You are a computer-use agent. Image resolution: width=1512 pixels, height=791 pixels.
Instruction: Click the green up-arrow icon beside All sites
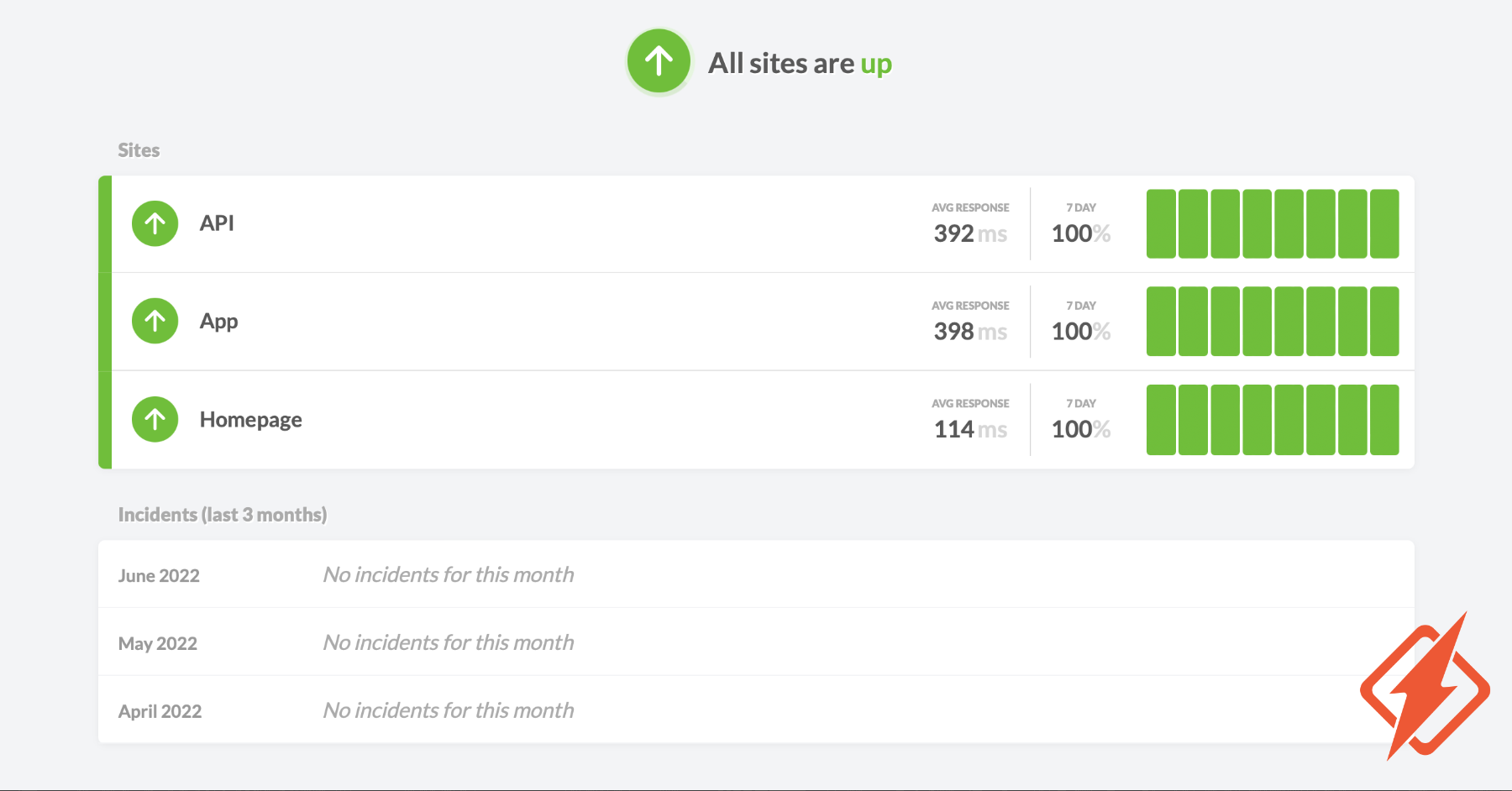click(x=659, y=61)
